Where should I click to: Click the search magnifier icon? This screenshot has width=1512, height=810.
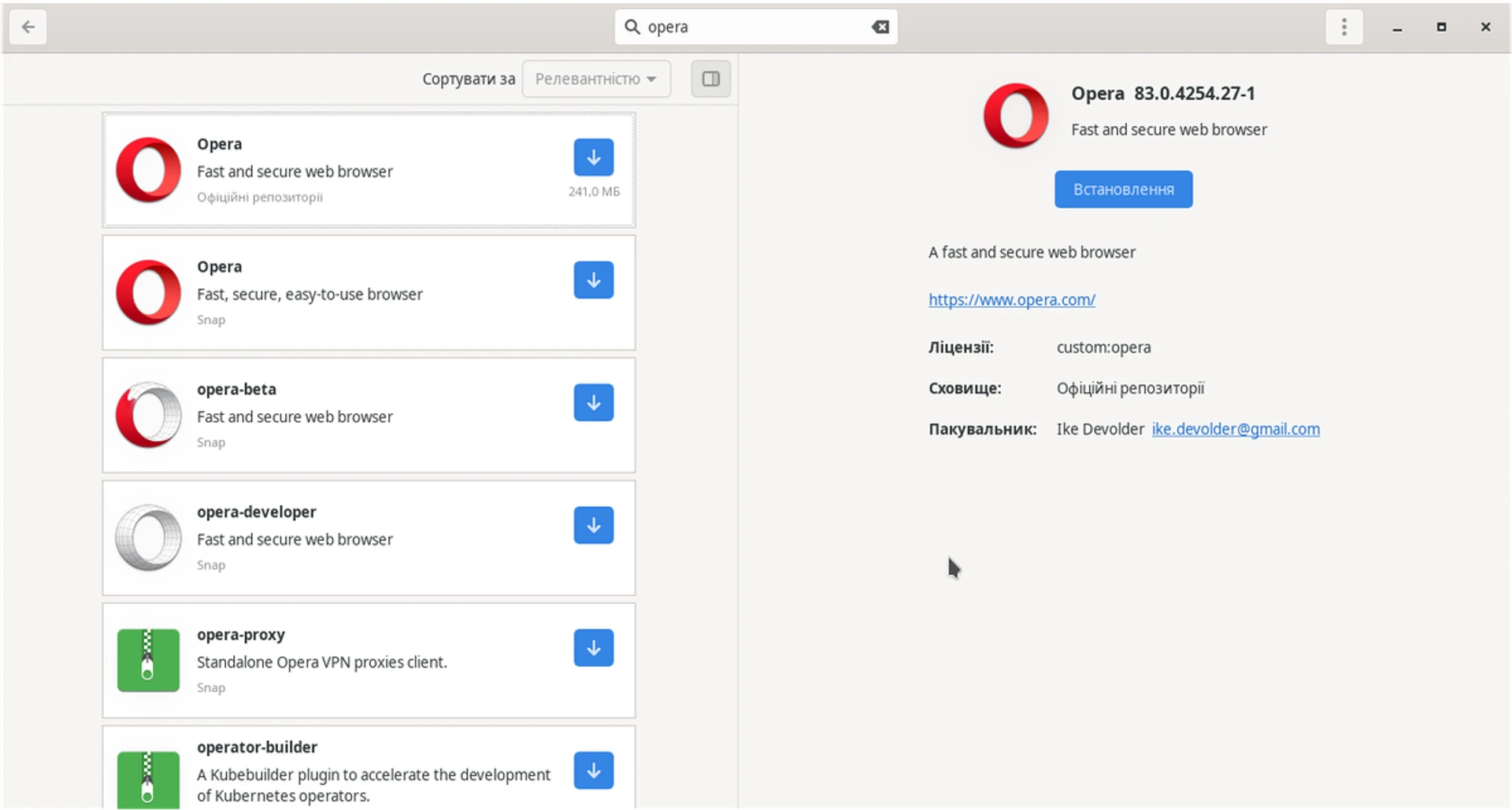point(632,27)
